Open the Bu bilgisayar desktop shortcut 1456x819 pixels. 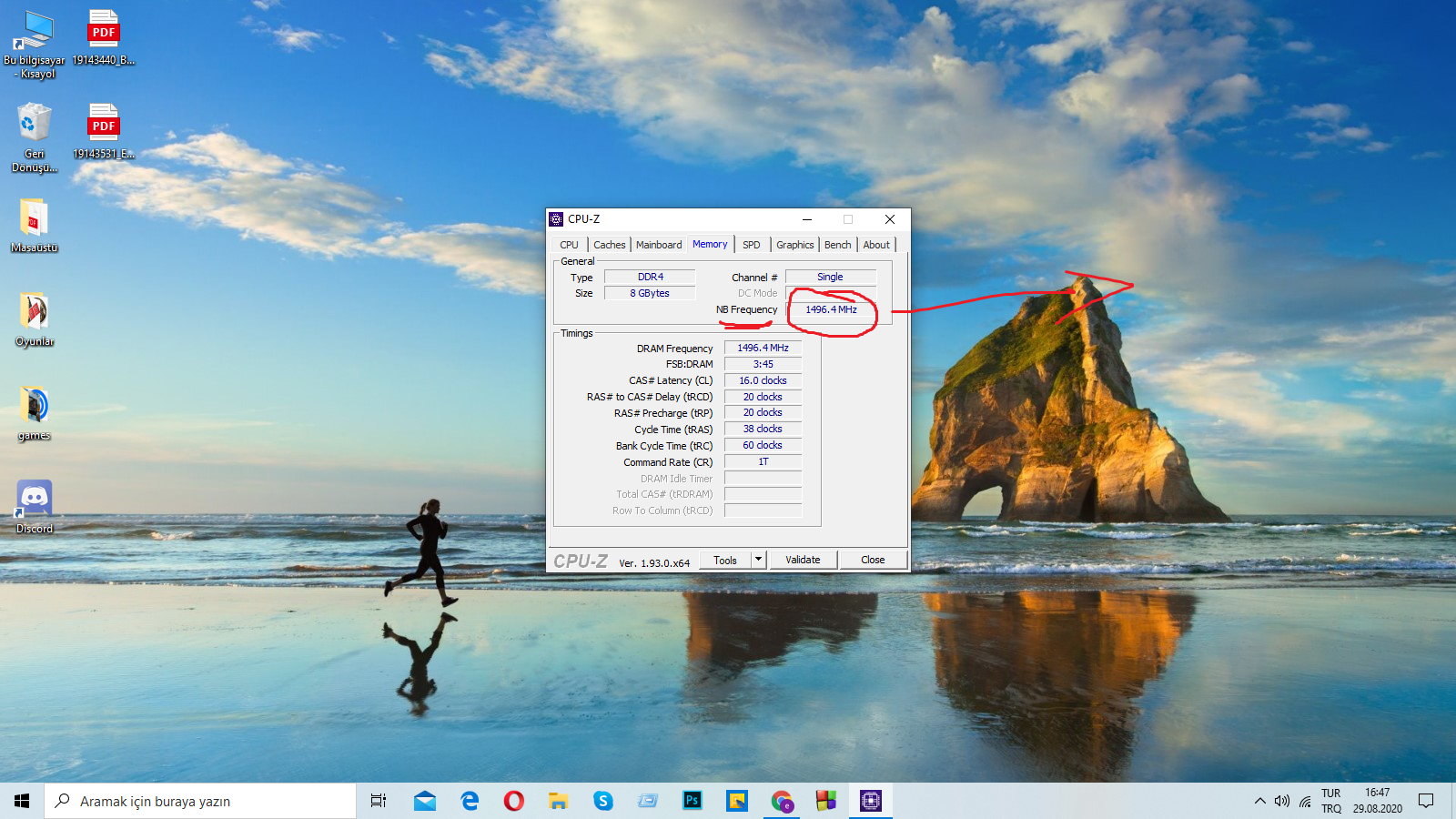tap(35, 44)
